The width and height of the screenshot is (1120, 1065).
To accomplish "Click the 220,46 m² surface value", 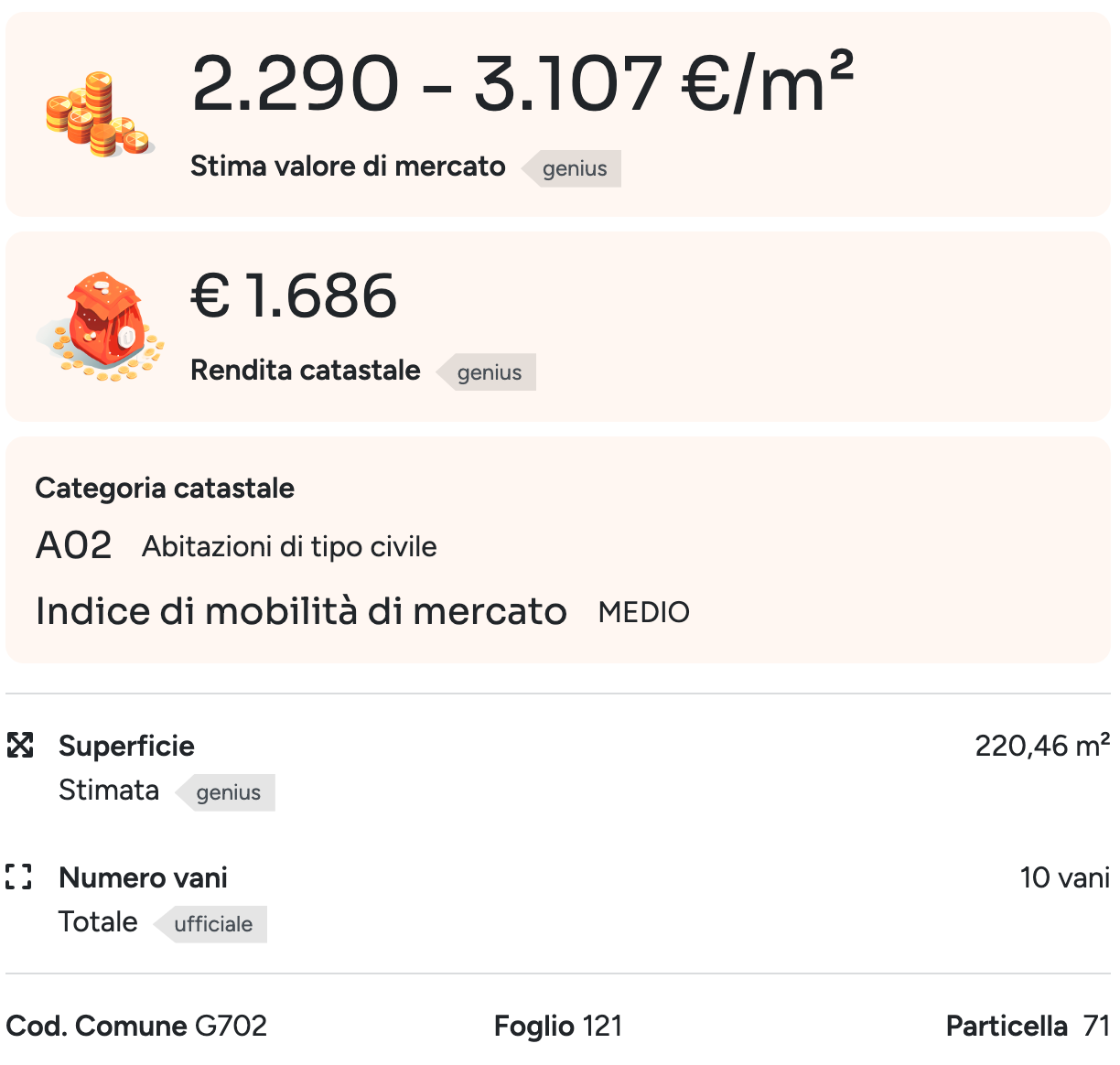I will [1041, 746].
